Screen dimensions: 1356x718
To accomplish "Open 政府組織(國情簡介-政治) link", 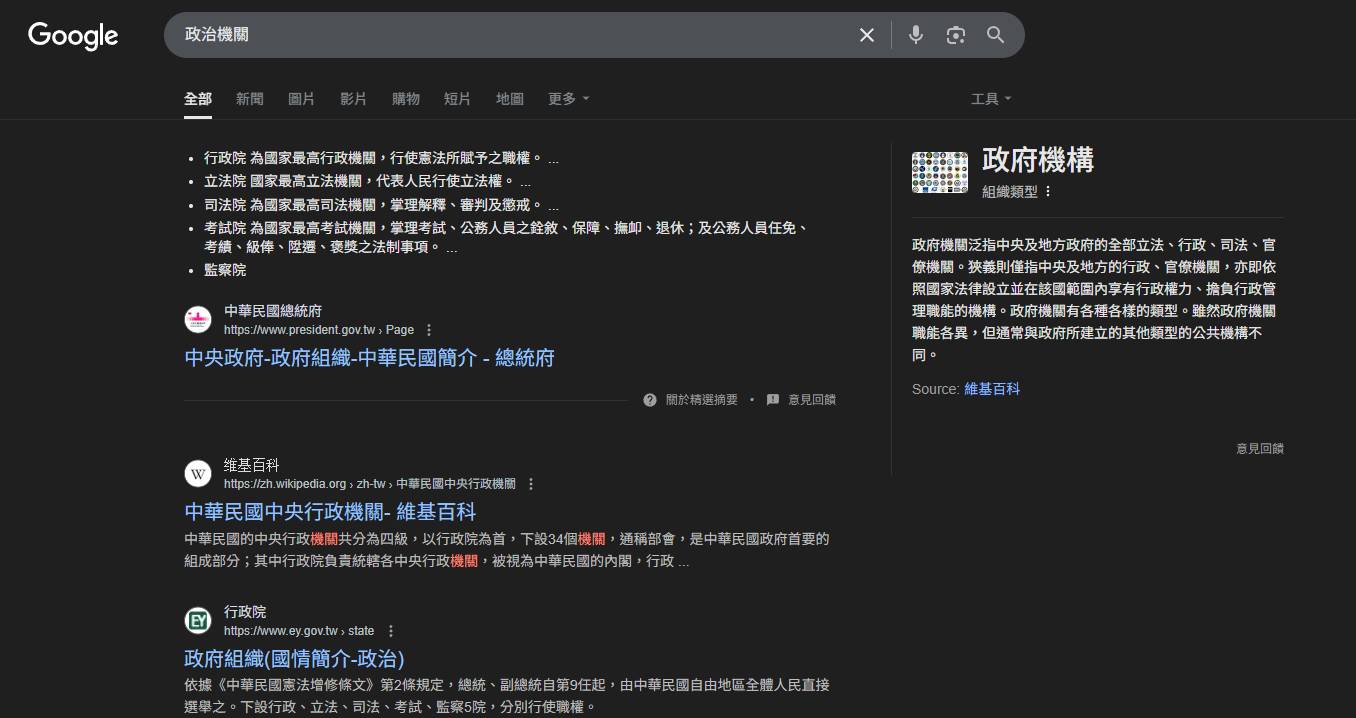I will coord(294,659).
